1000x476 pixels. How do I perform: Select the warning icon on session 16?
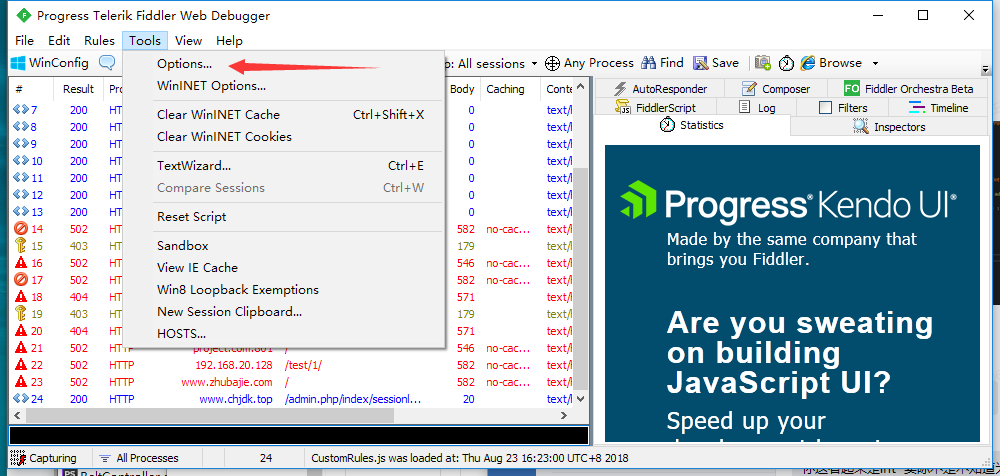pyautogui.click(x=20, y=262)
